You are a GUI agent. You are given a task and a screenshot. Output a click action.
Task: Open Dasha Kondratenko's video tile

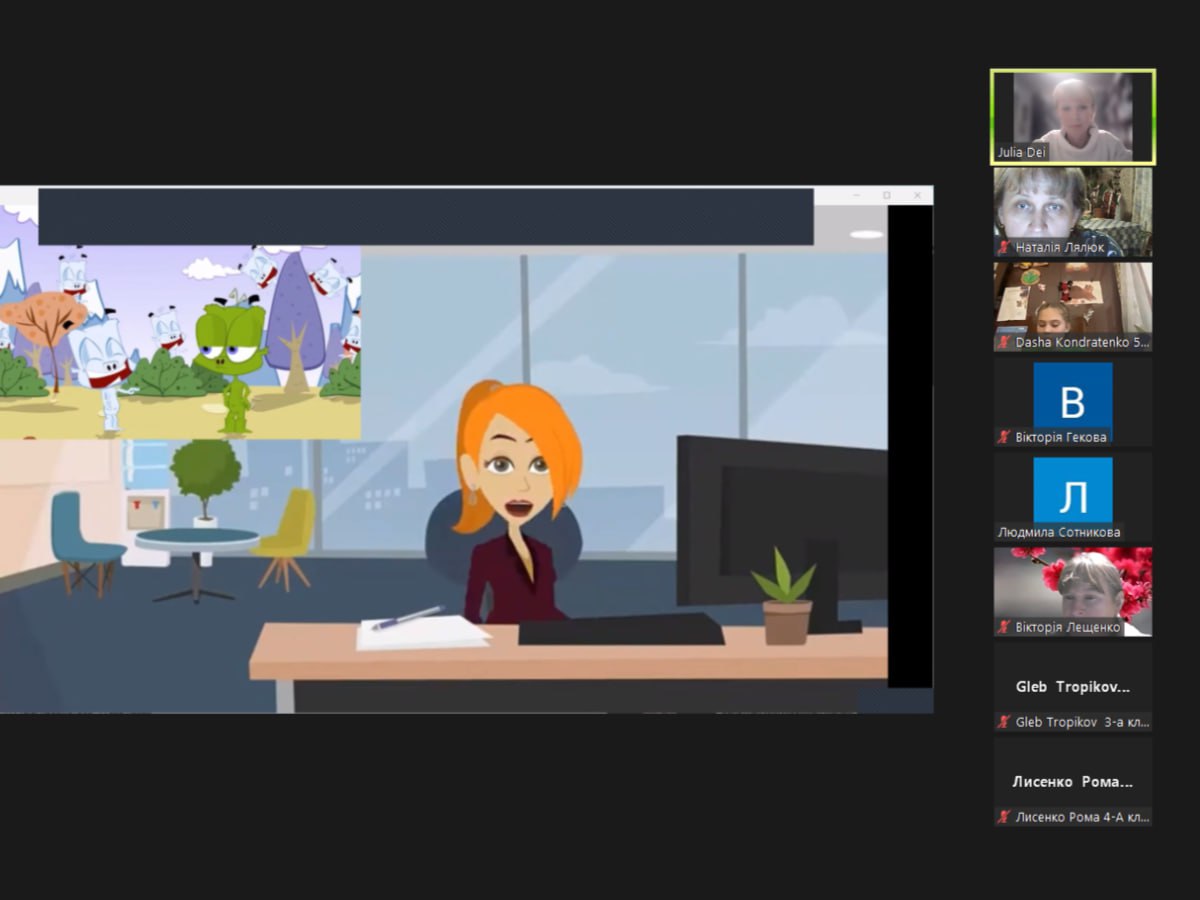pos(1072,298)
